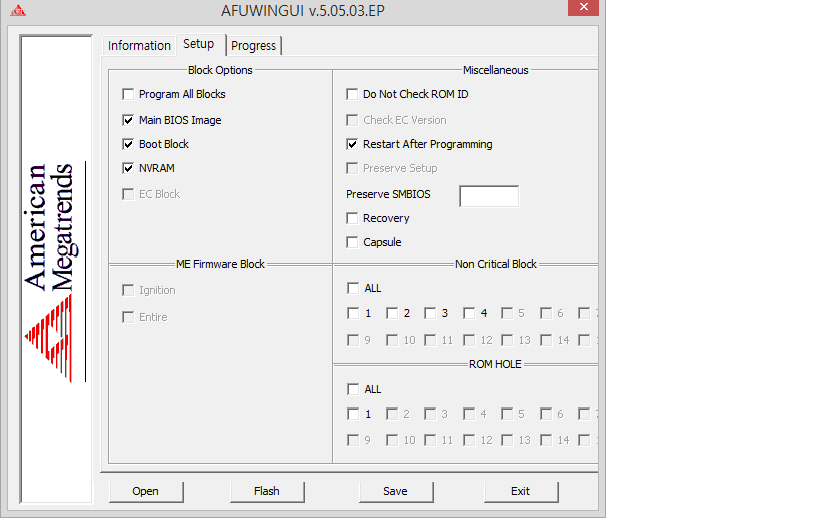Toggle Check EC Version checkbox
Image resolution: width=819 pixels, height=521 pixels.
352,120
